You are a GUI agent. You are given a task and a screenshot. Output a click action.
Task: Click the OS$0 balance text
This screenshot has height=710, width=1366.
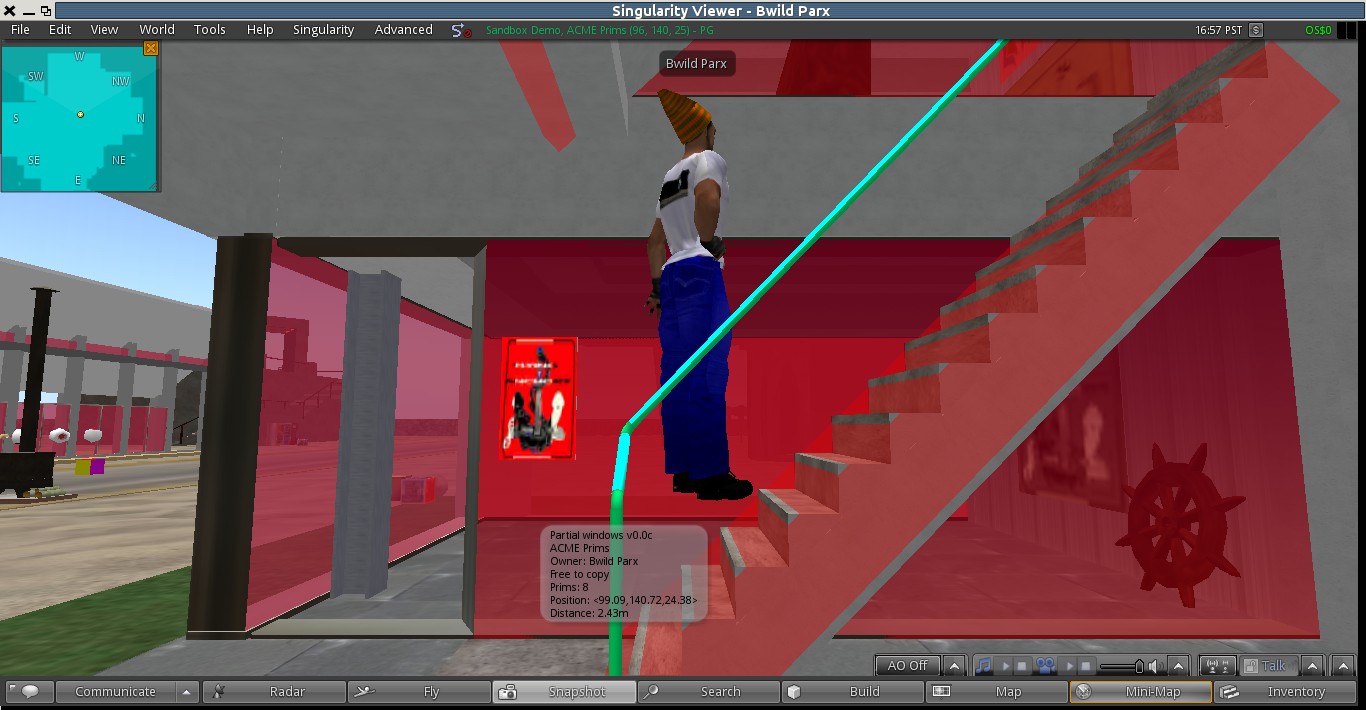click(x=1319, y=30)
